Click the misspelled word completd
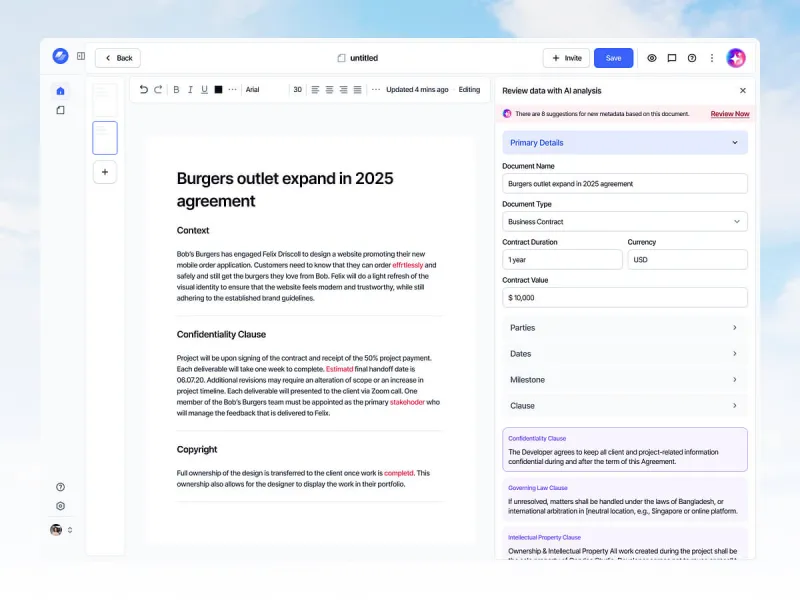The image size is (800, 600). (398, 473)
